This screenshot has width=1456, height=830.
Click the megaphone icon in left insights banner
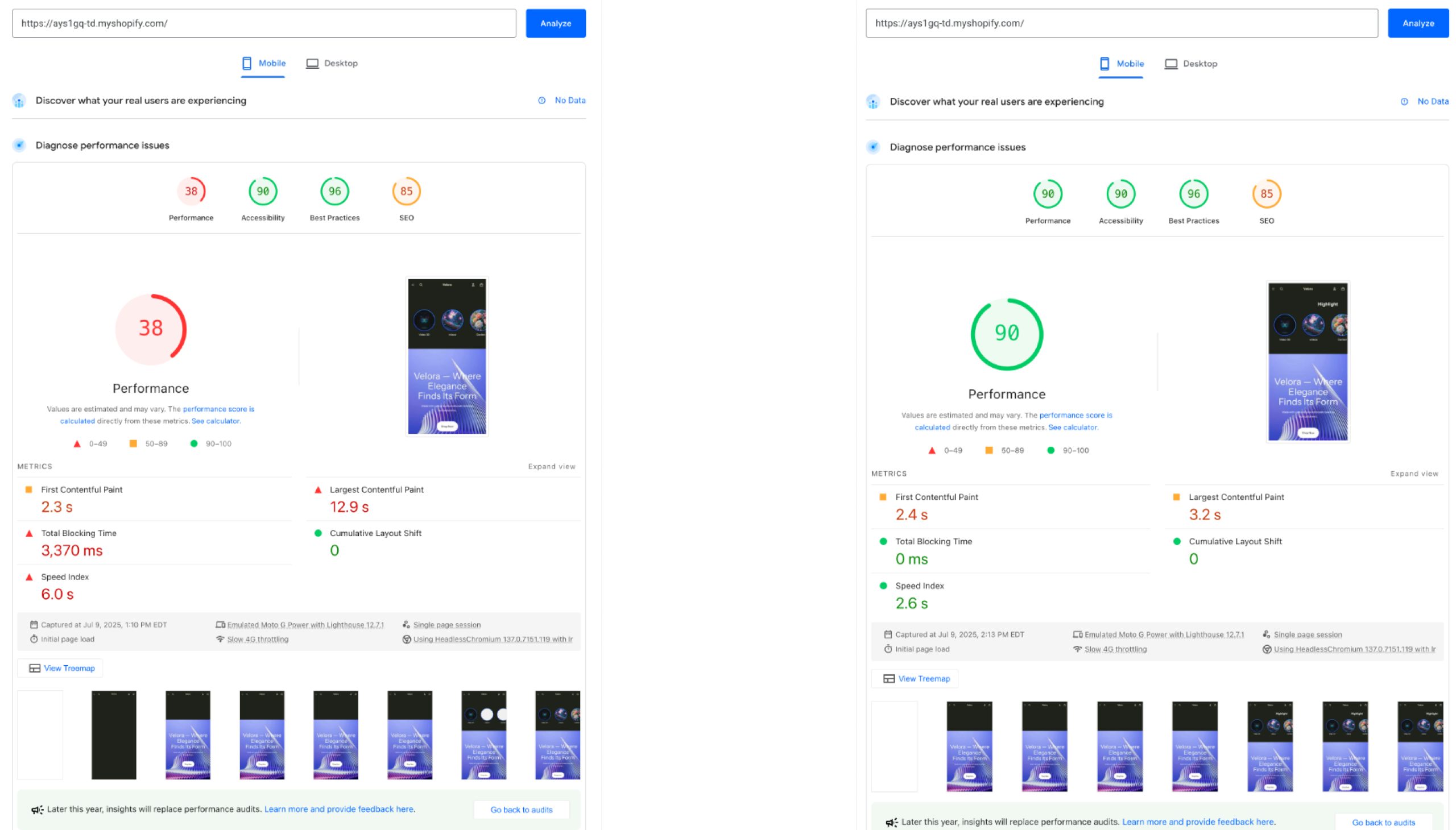(x=37, y=810)
